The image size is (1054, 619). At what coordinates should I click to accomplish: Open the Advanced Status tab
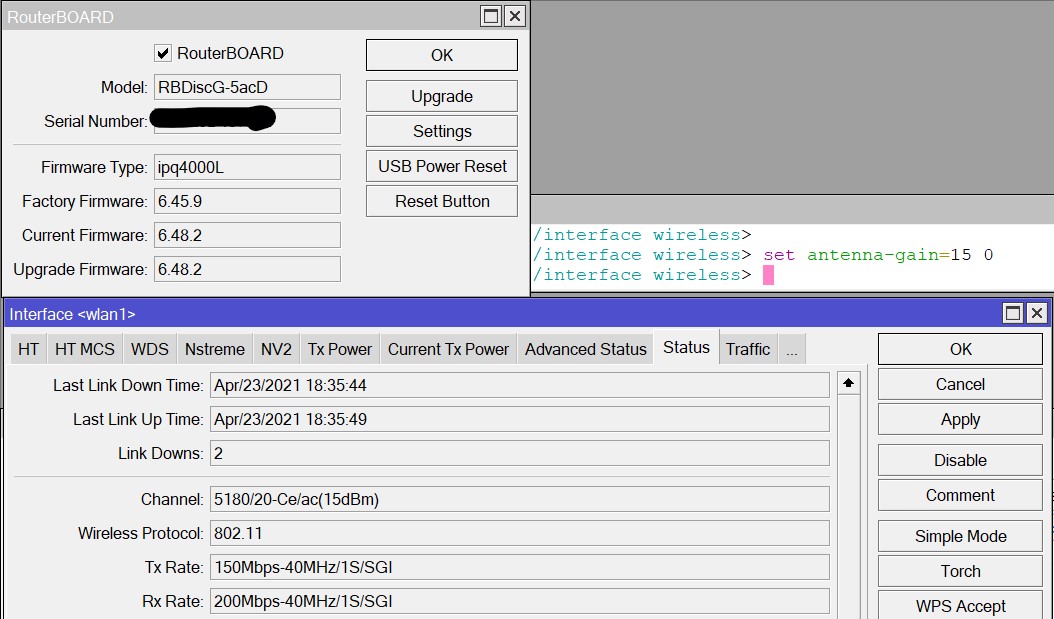click(585, 349)
